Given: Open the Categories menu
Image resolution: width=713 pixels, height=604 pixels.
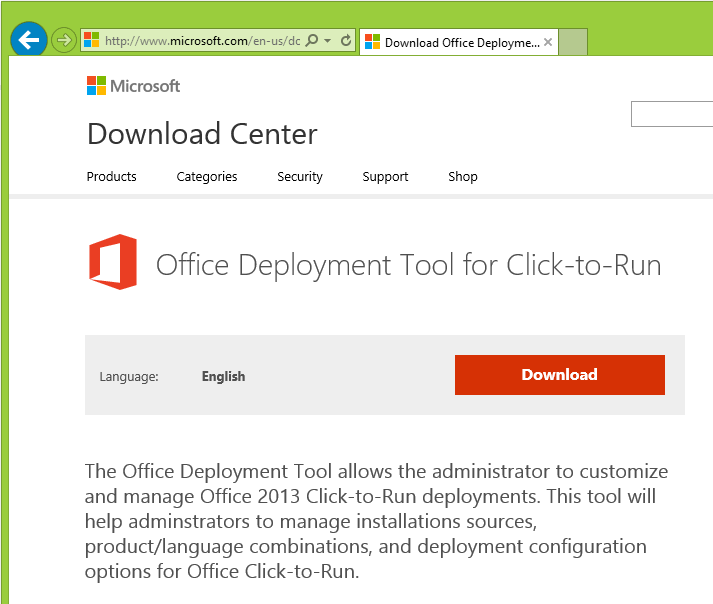Looking at the screenshot, I should [x=207, y=176].
